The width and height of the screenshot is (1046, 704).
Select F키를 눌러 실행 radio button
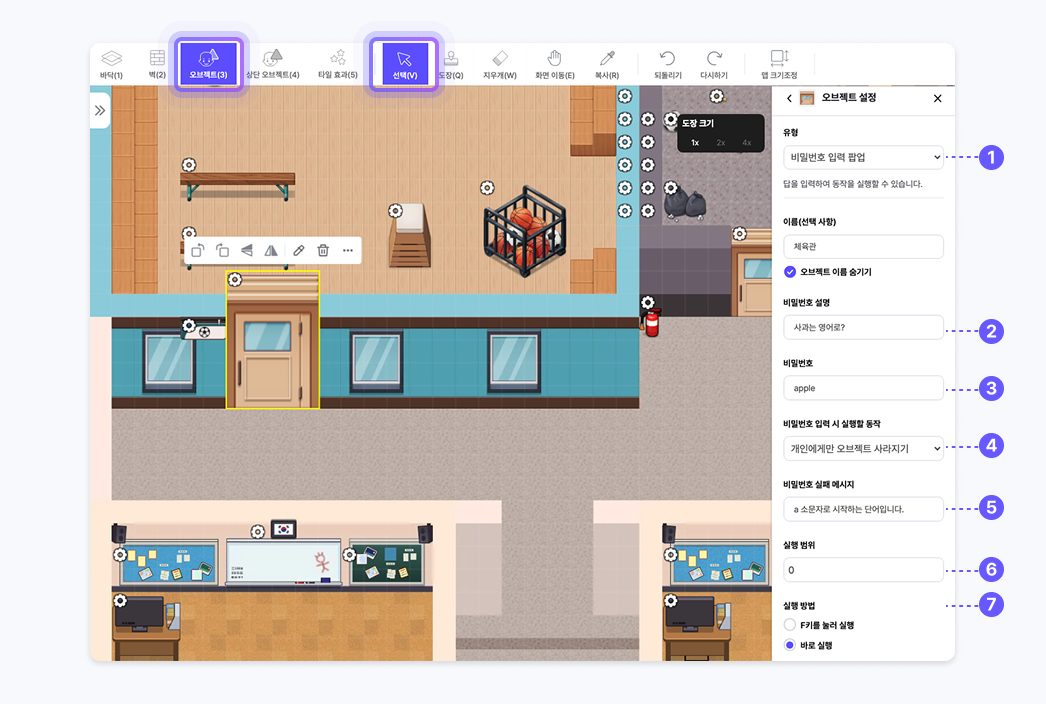tap(790, 625)
